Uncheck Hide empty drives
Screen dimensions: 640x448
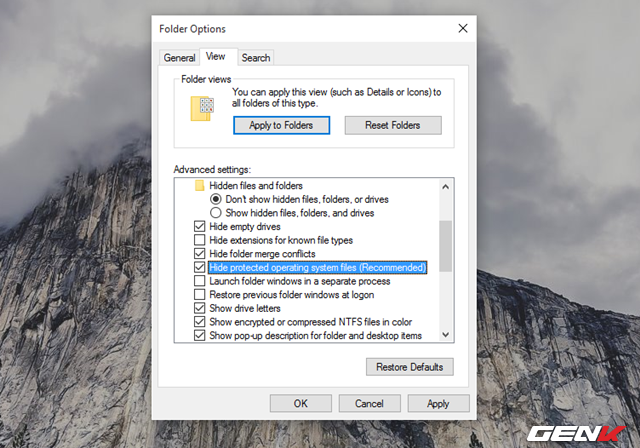click(x=200, y=226)
